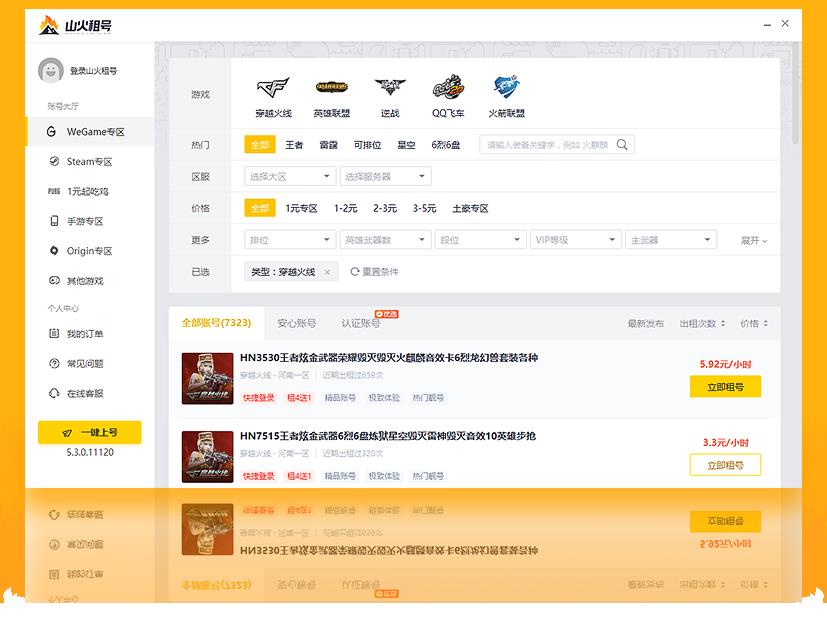Click the 一键上号 button
The image size is (827, 626).
pyautogui.click(x=89, y=432)
